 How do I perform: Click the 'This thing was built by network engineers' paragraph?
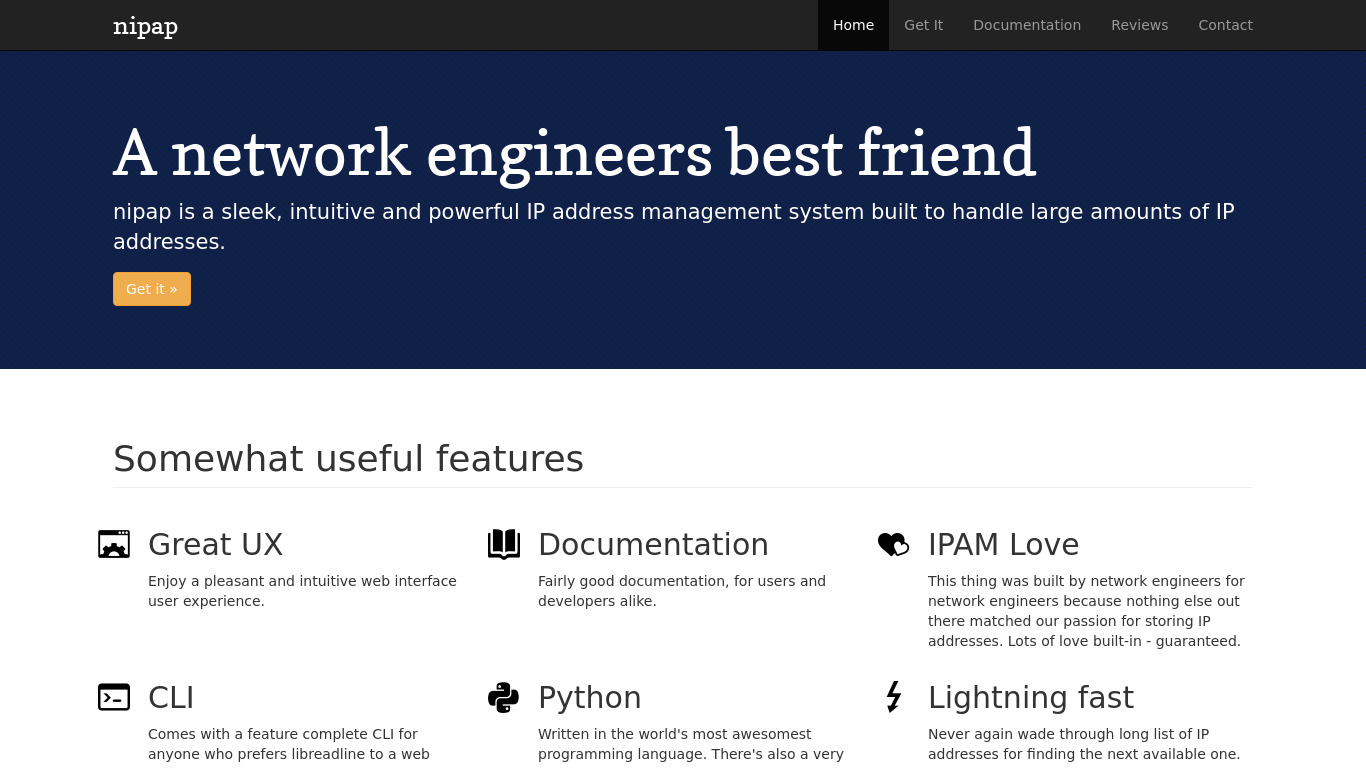[1086, 611]
